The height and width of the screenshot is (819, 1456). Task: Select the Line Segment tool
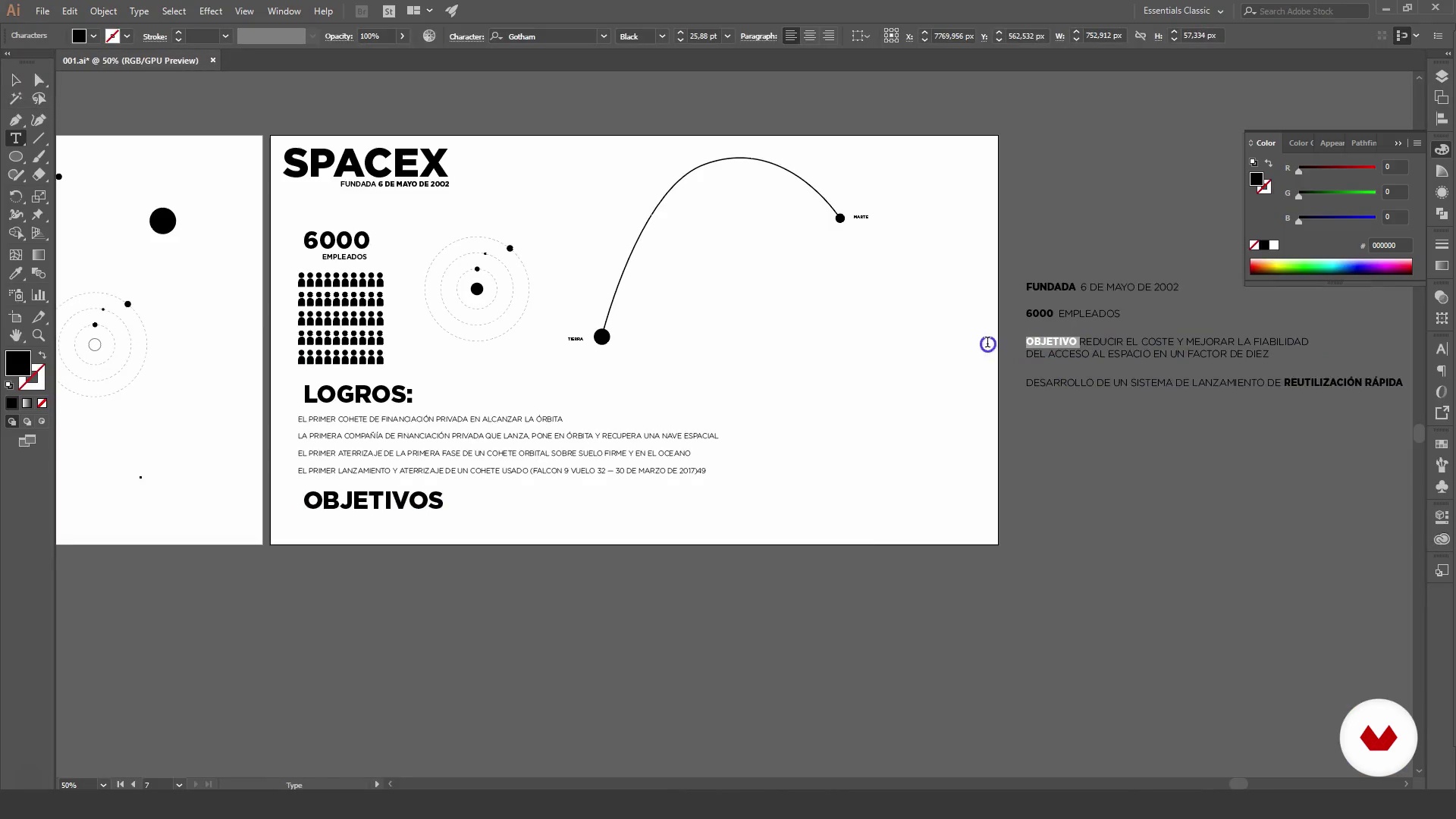tap(39, 139)
